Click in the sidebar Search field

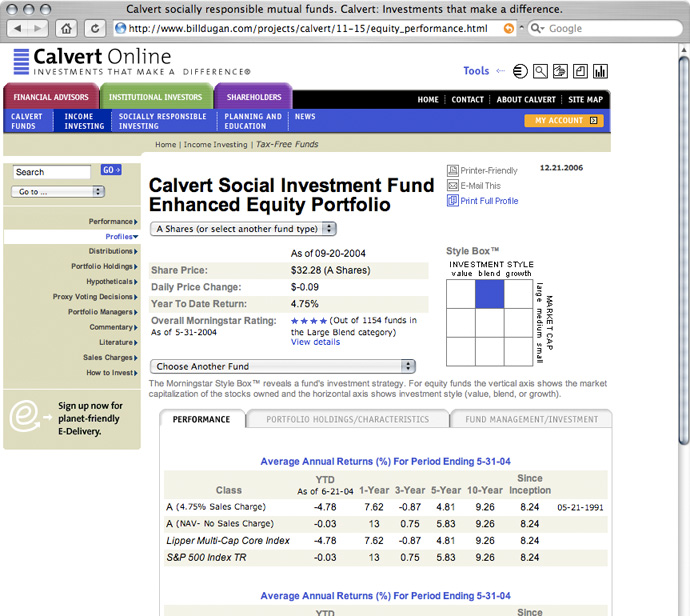pos(52,172)
